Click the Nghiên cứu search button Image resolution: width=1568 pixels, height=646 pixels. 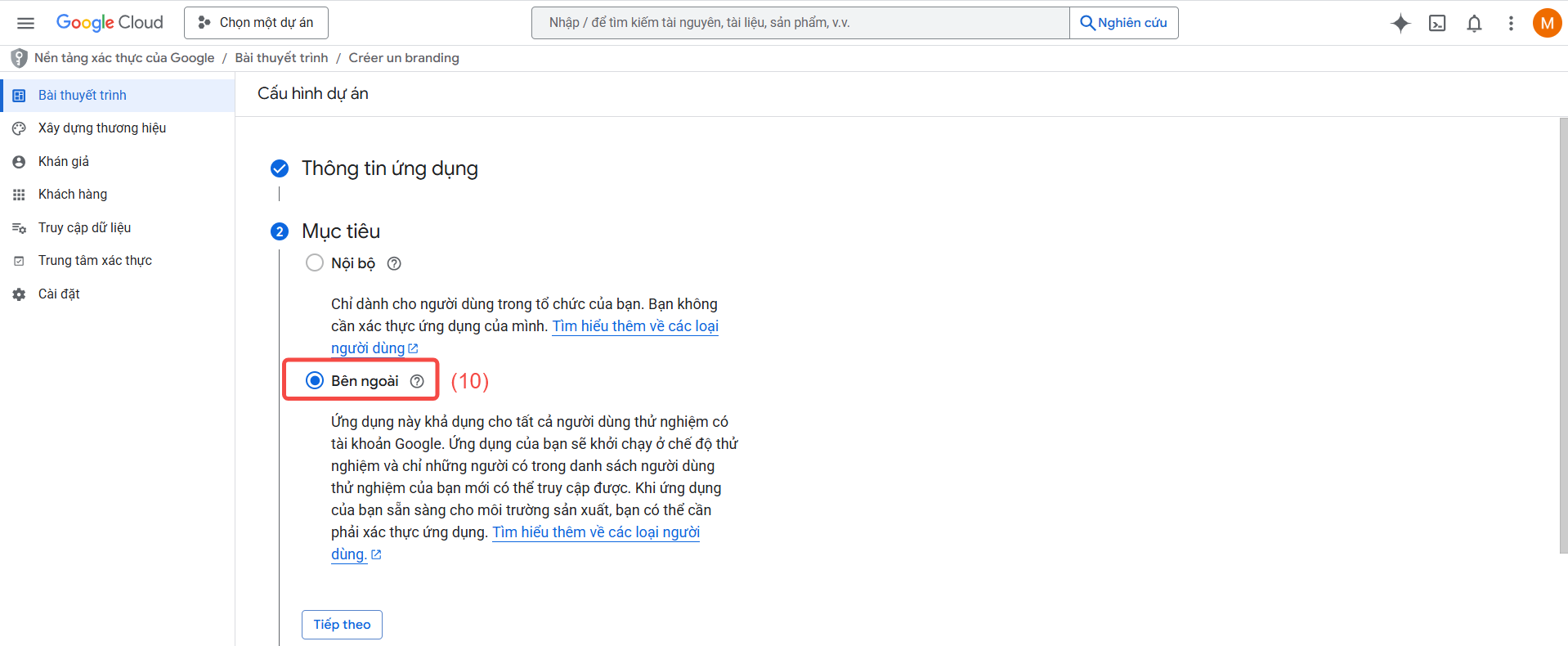(x=1124, y=23)
